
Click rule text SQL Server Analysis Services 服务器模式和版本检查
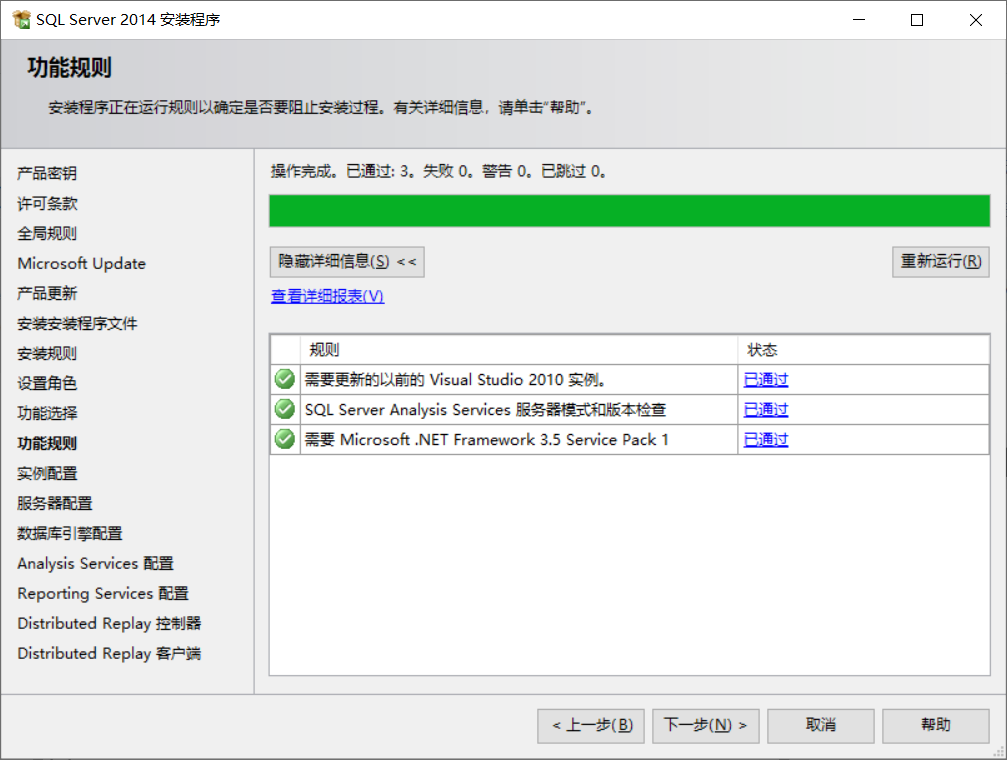click(x=486, y=409)
